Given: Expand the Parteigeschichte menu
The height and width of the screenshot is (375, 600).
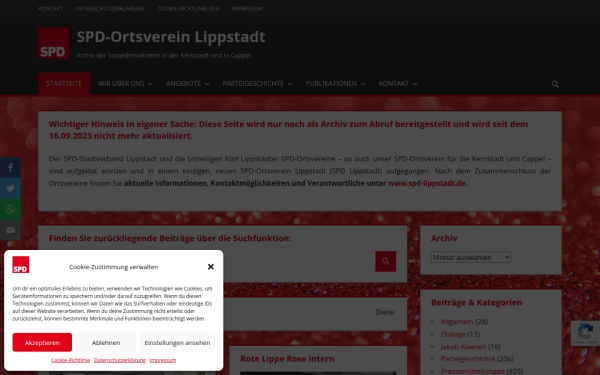Looking at the screenshot, I should click(257, 83).
